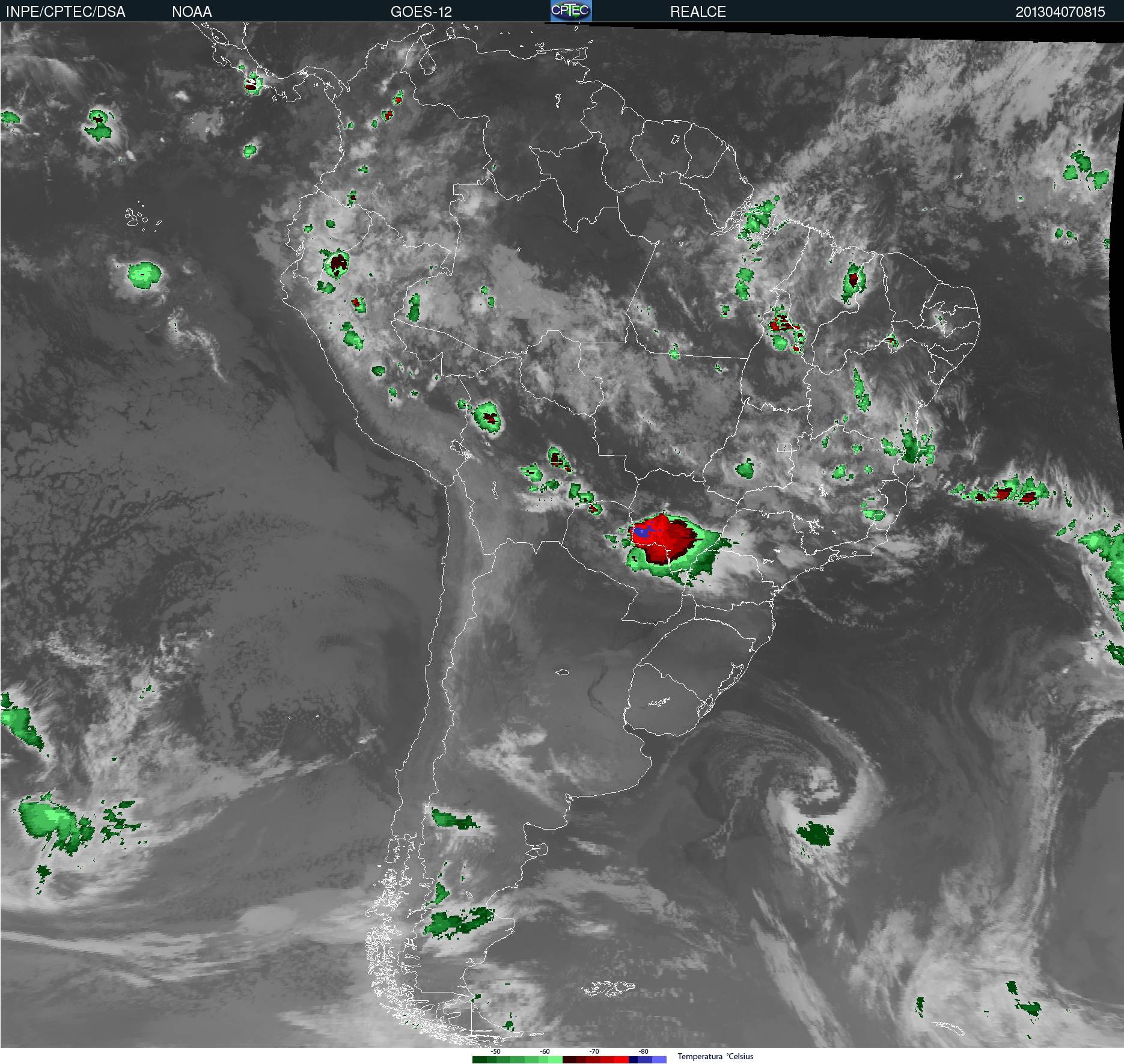This screenshot has width=1124, height=1064.
Task: Click the darkest green legend swatch
Action: coord(480,1060)
